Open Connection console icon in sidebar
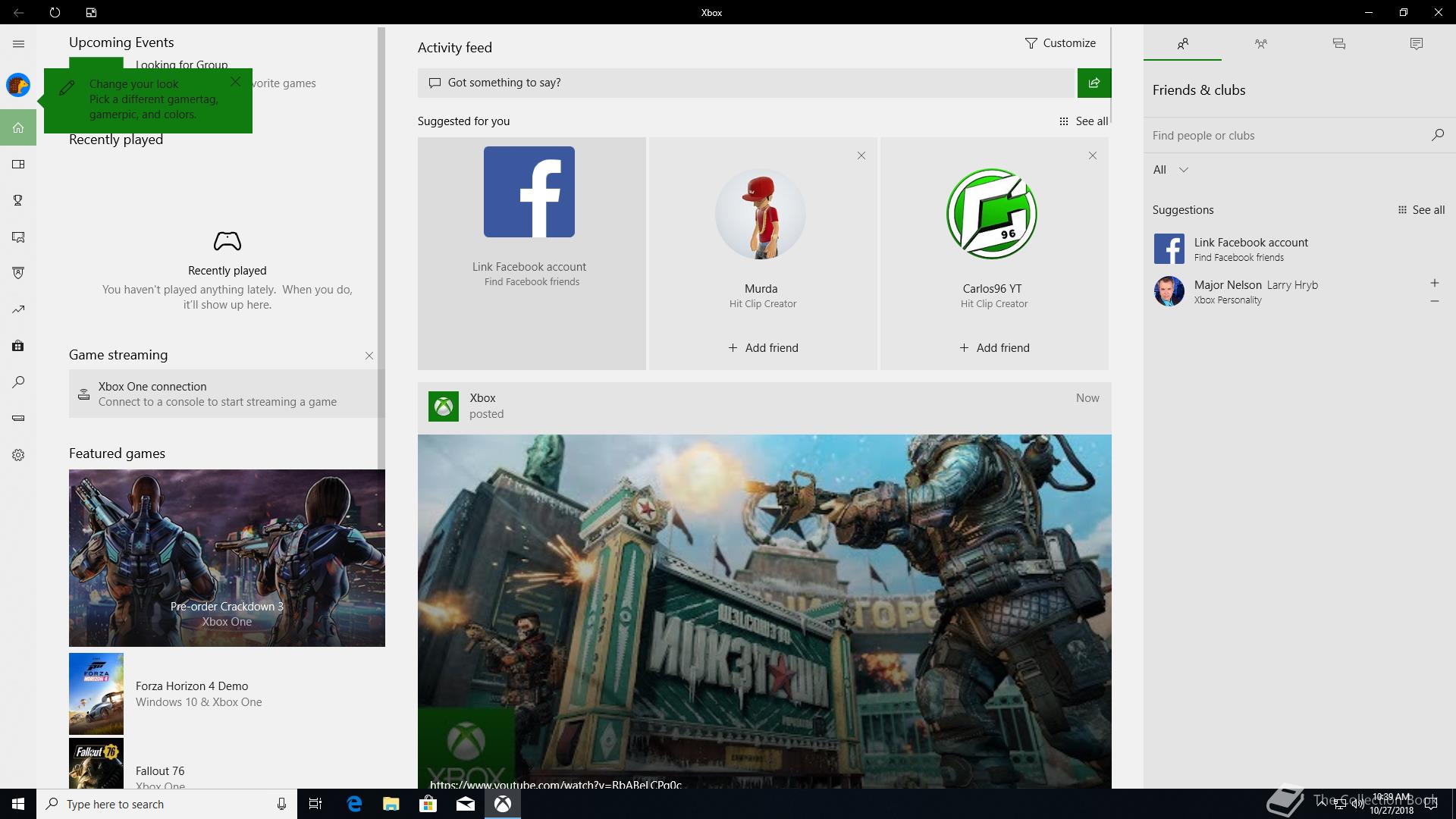This screenshot has width=1456, height=819. (18, 419)
